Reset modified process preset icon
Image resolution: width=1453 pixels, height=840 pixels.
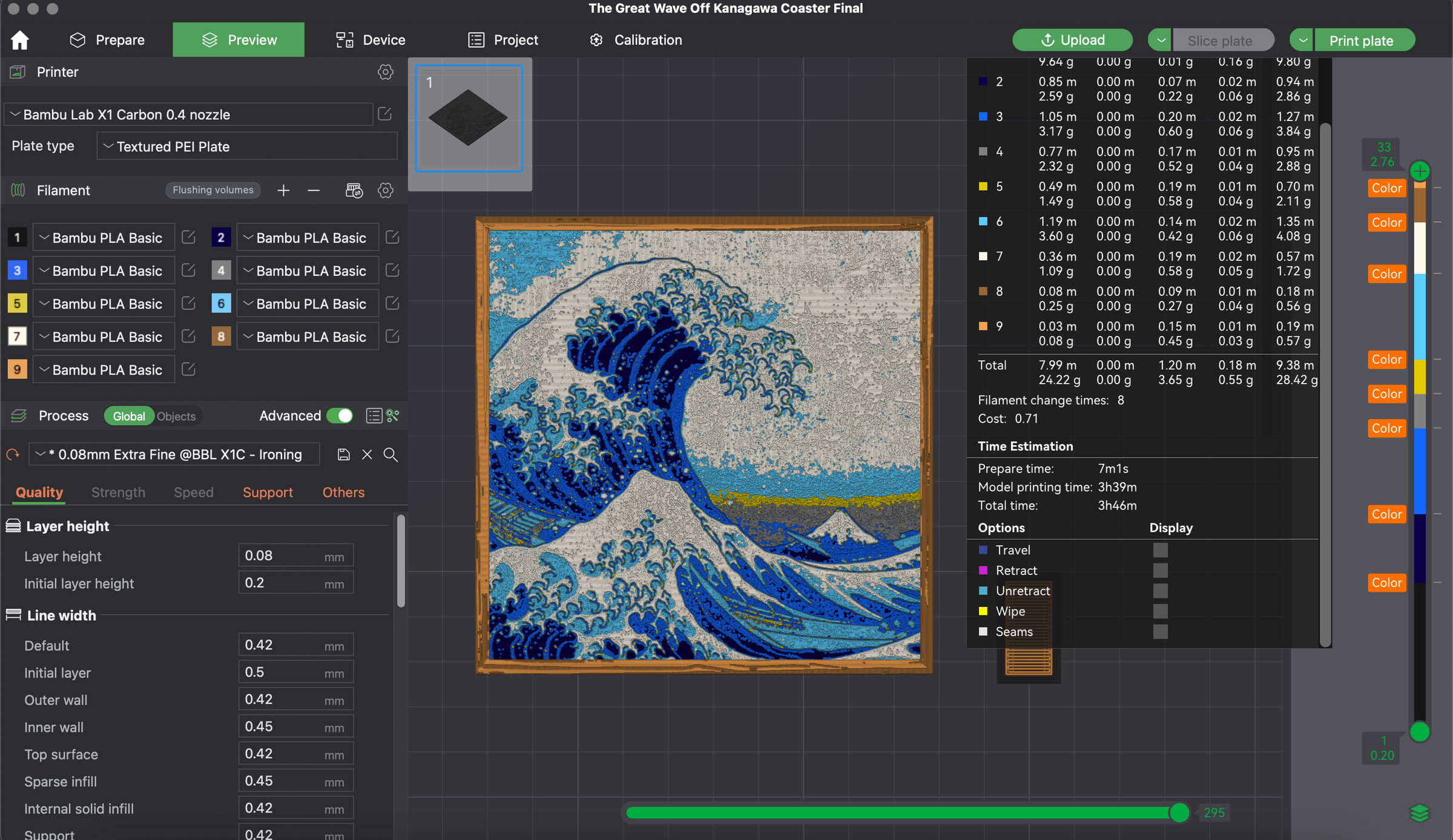tap(13, 454)
